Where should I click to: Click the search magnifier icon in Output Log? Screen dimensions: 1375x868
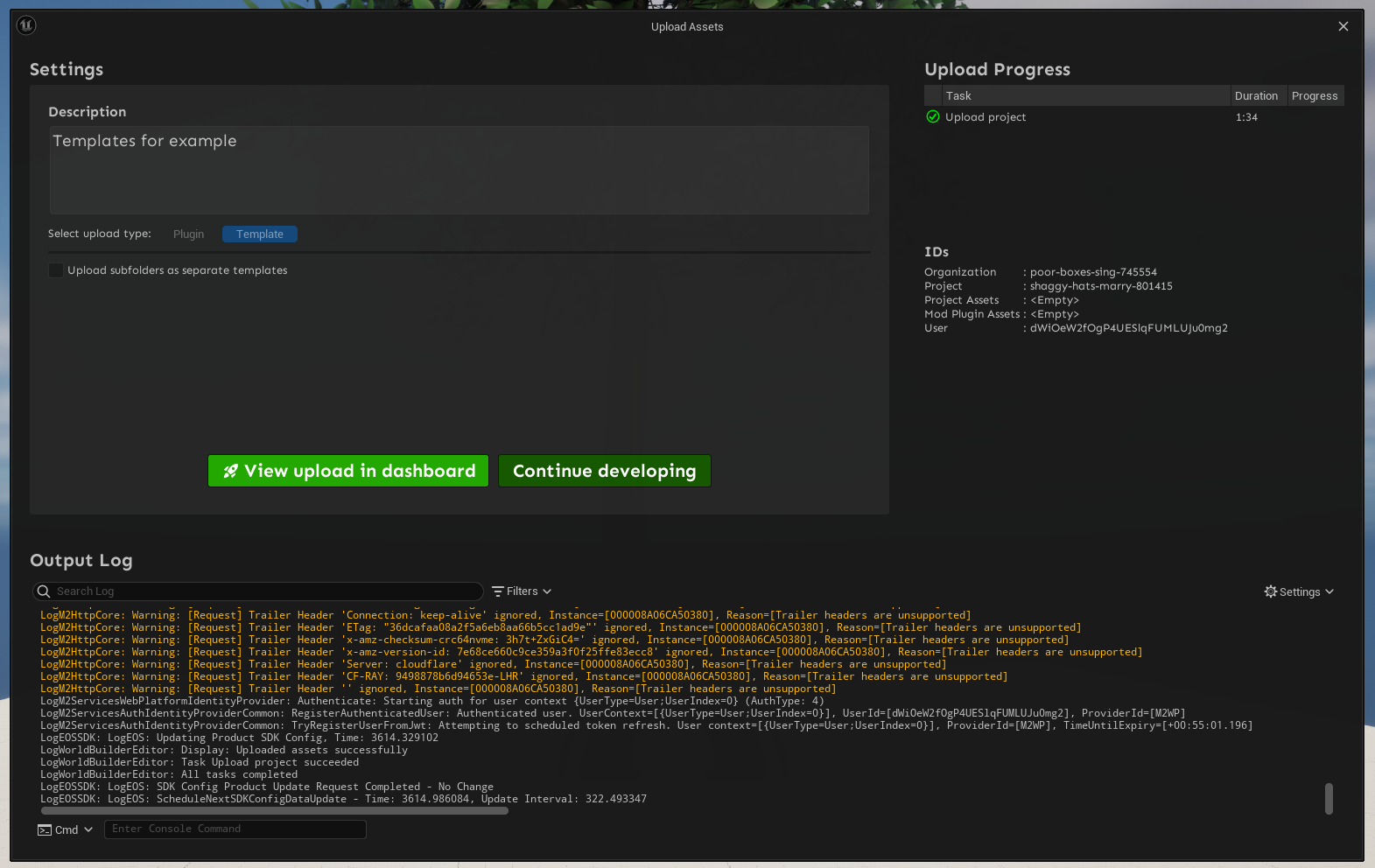pyautogui.click(x=44, y=591)
